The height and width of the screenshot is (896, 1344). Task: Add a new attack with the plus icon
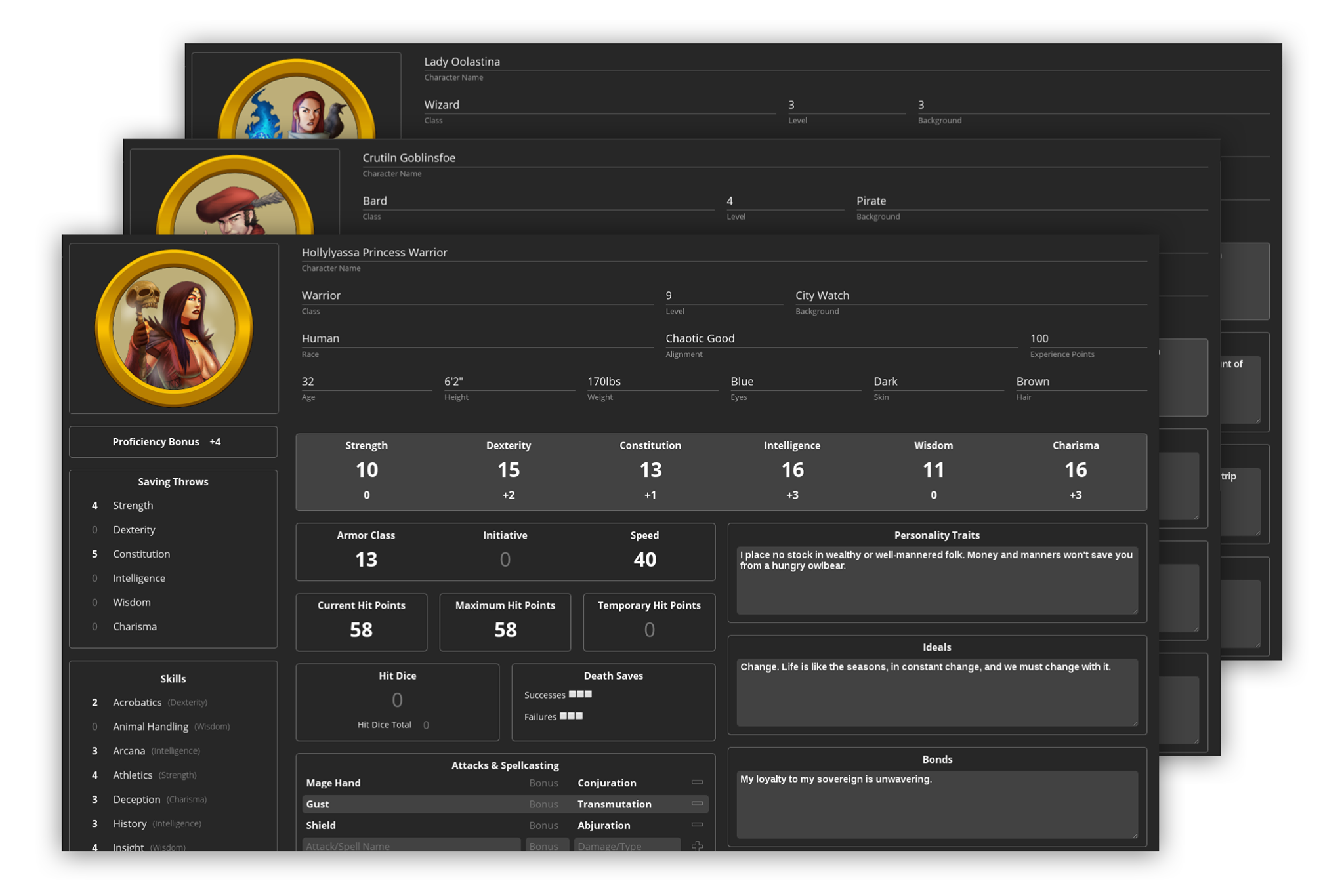[697, 846]
